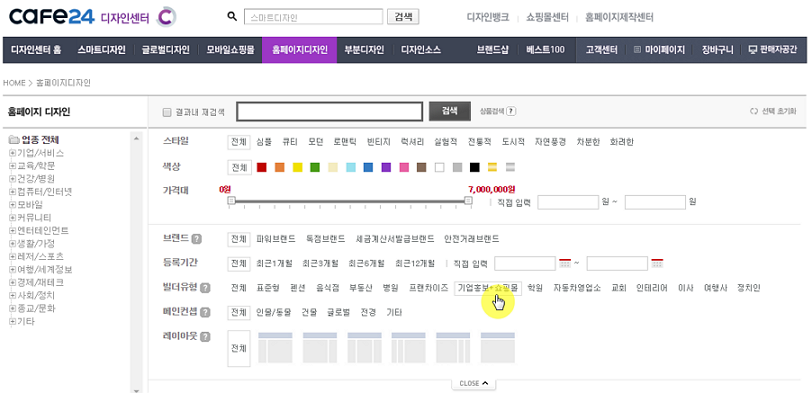Open 모바일쇼핑몰 navigation tab

[230, 50]
